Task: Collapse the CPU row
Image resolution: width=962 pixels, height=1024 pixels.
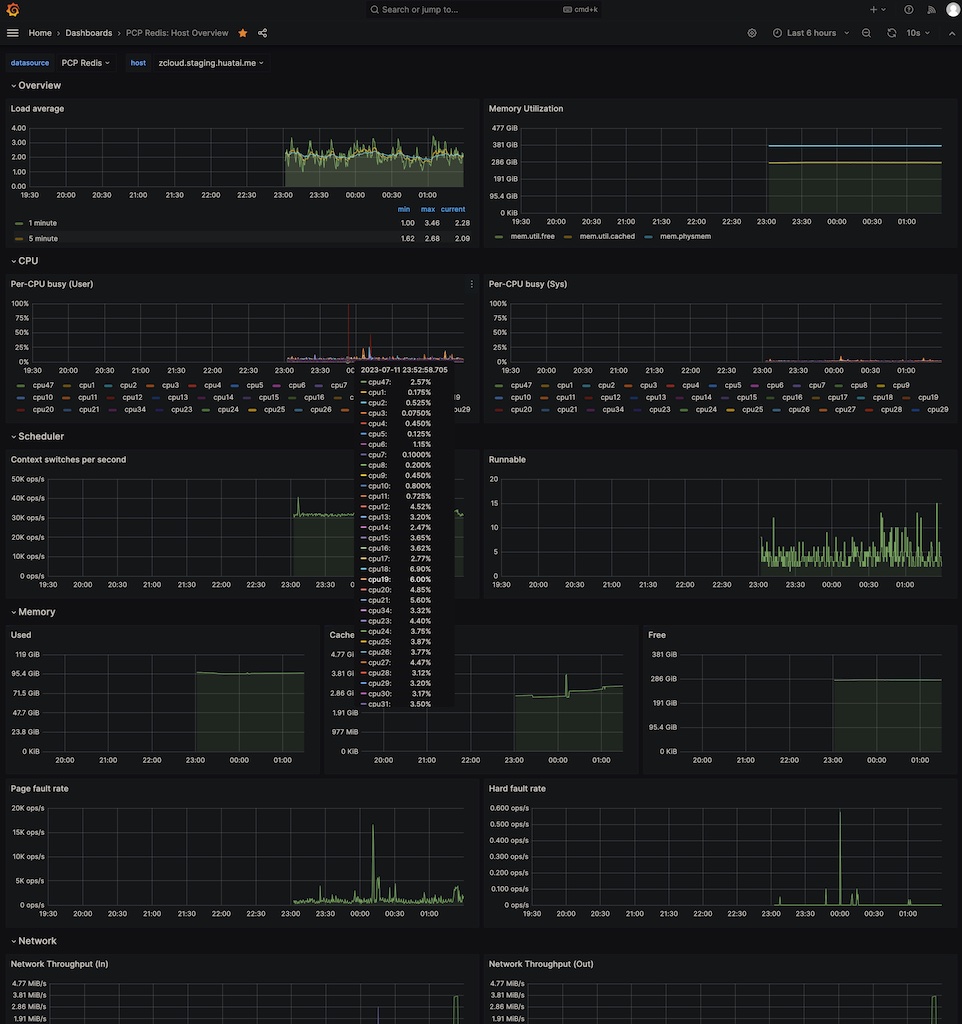Action: point(25,261)
